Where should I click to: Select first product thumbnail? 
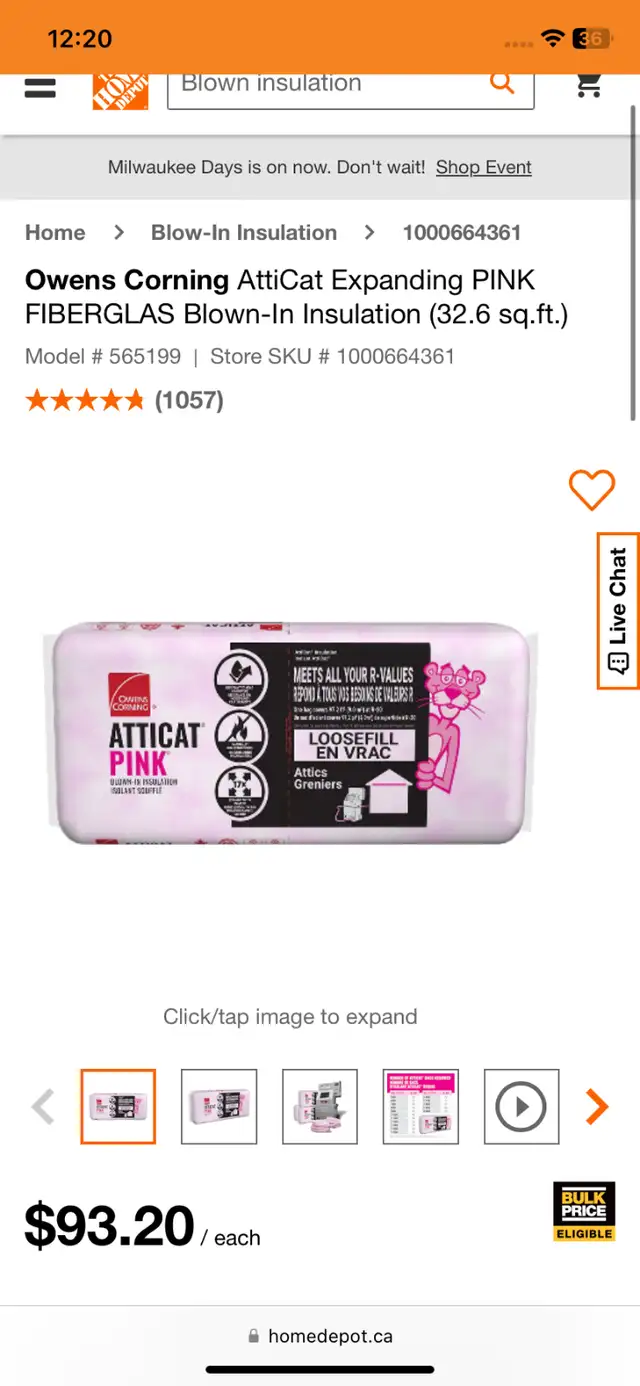[x=118, y=1106]
